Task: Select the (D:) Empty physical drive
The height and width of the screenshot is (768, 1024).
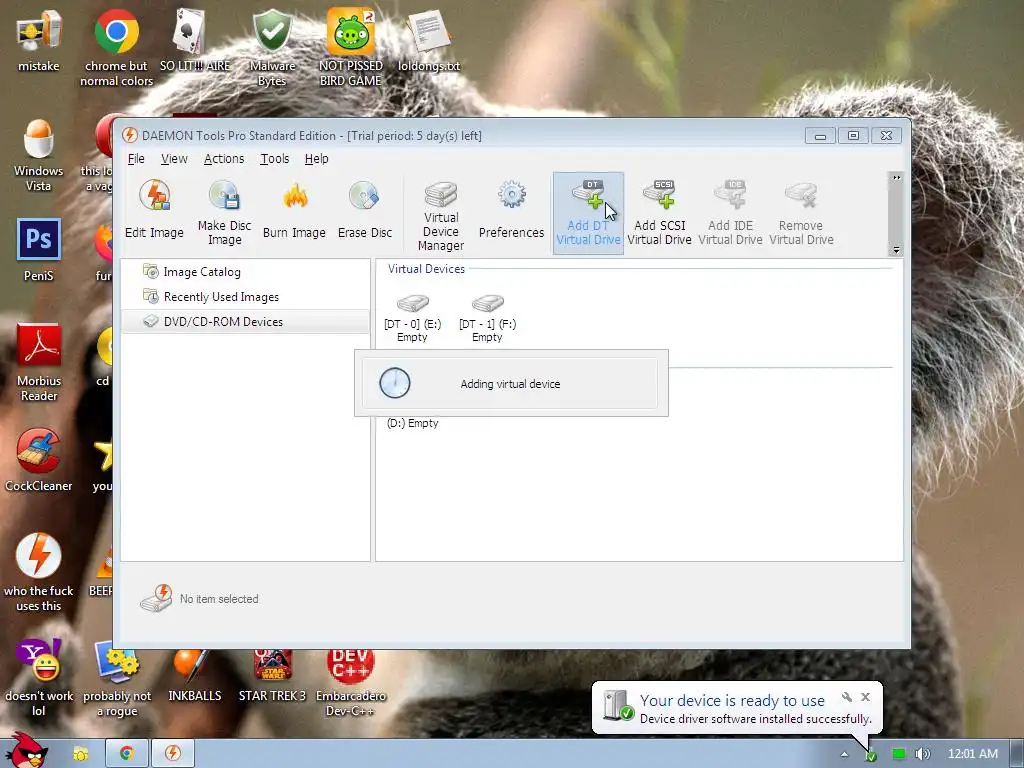Action: [413, 423]
